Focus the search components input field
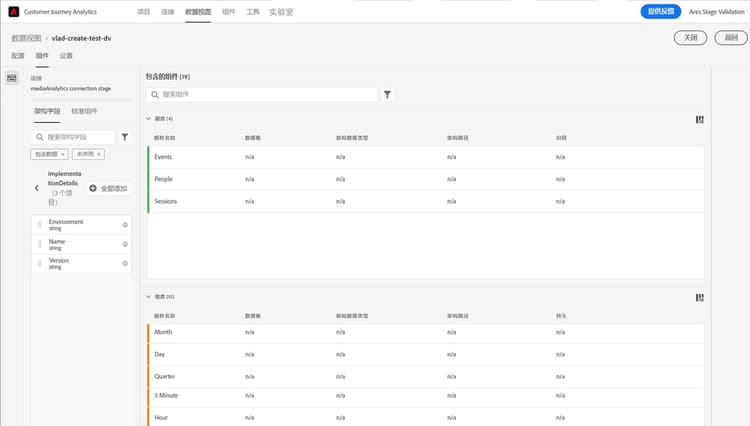The height and width of the screenshot is (426, 750). pos(262,95)
